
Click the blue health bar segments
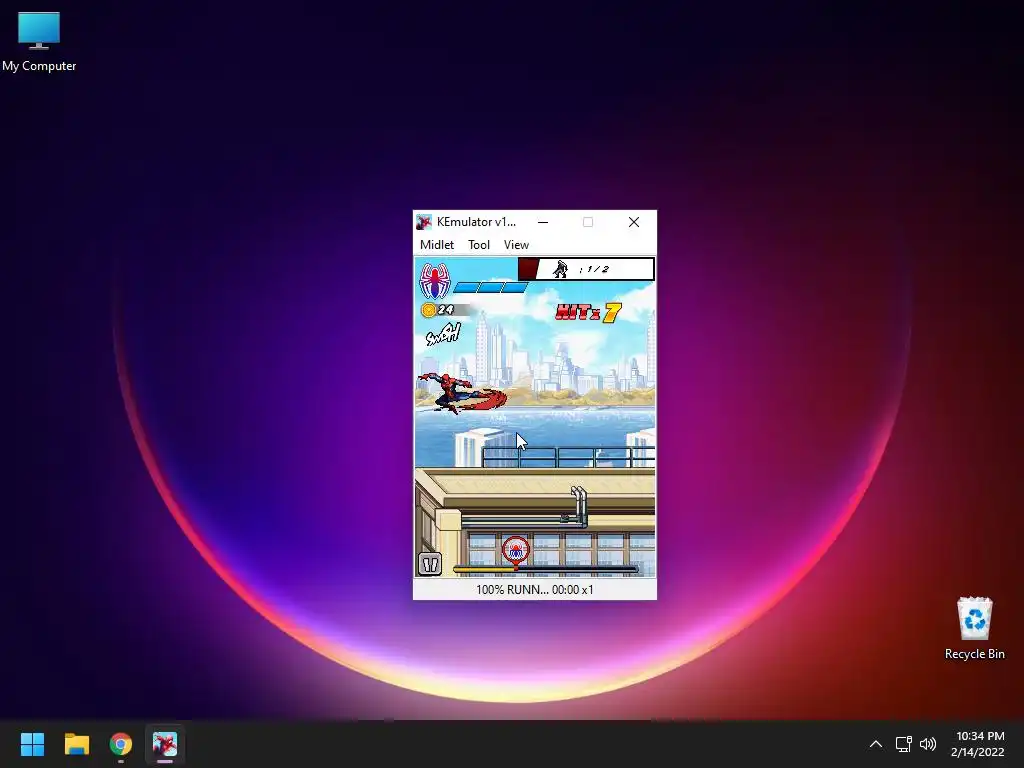click(490, 287)
